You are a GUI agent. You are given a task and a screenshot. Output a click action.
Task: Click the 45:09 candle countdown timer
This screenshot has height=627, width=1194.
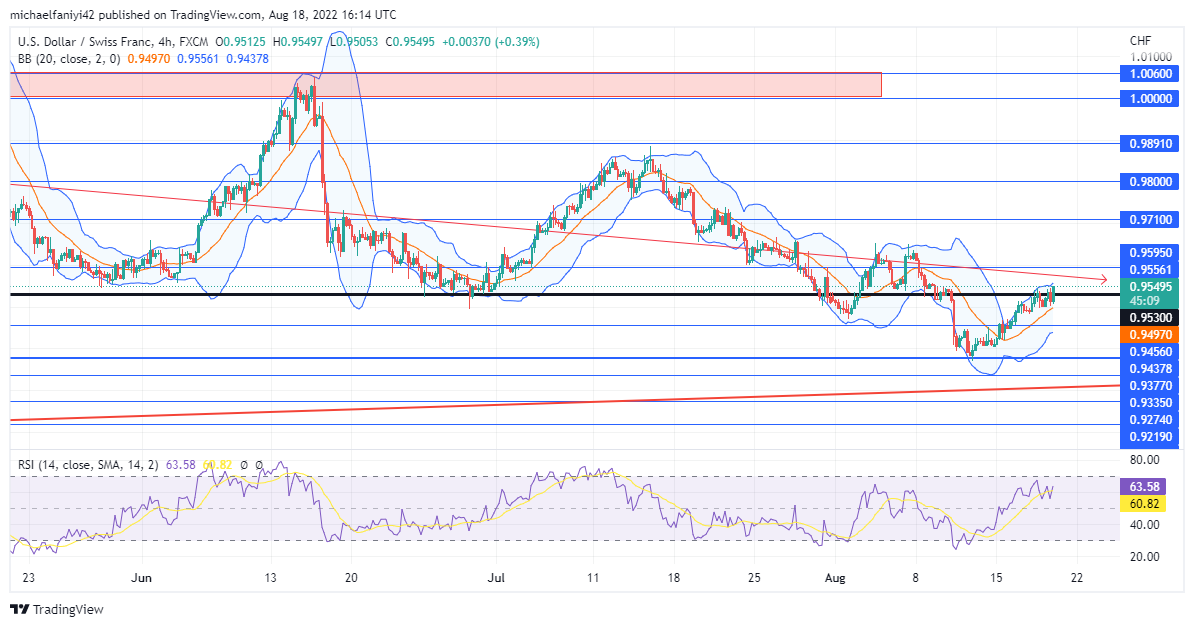(1145, 301)
